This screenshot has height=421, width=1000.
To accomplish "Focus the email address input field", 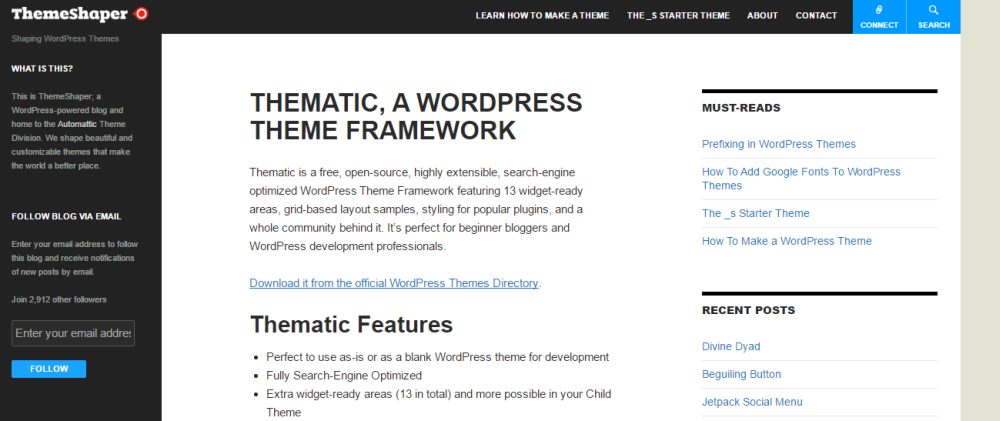I will 73,333.
